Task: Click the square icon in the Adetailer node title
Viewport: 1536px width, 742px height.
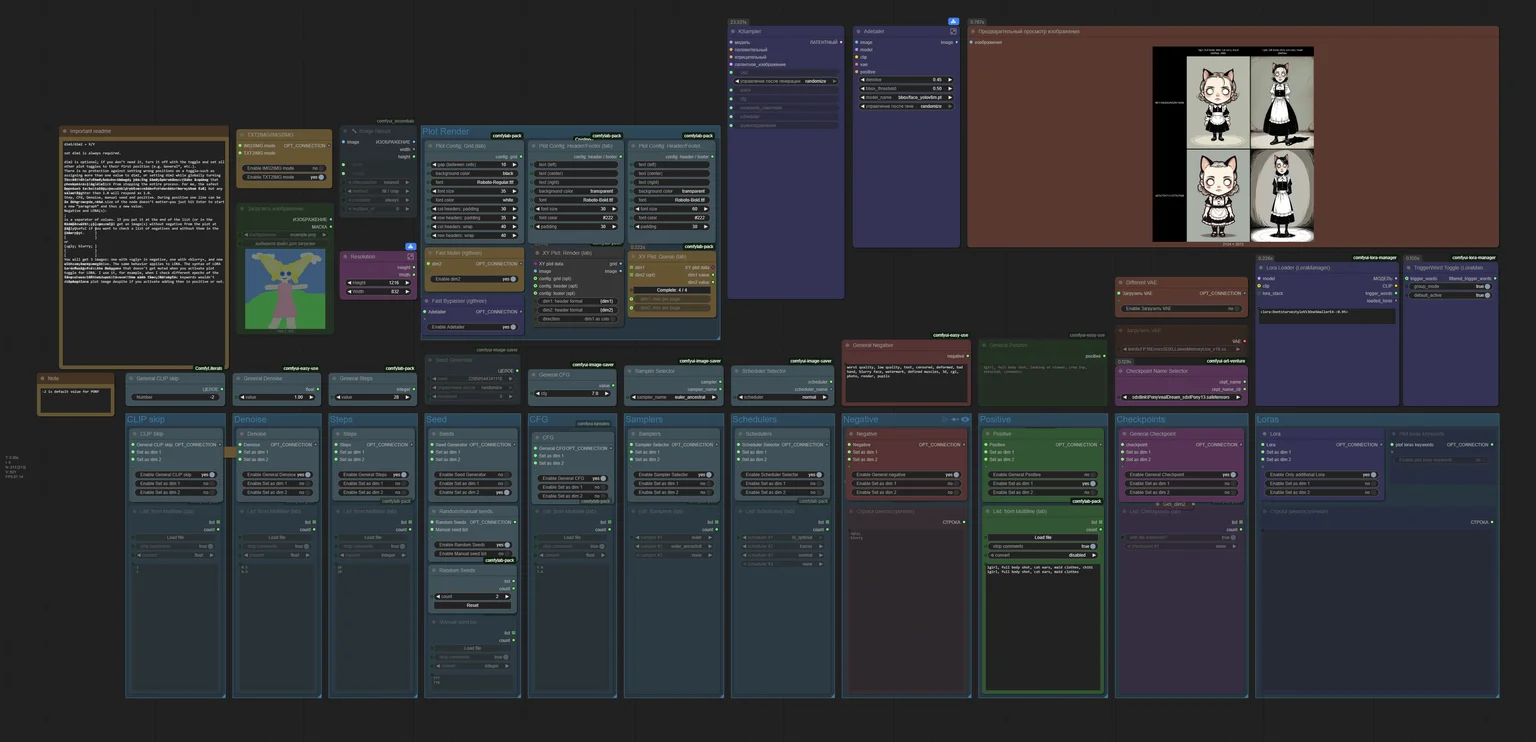Action: [x=953, y=31]
